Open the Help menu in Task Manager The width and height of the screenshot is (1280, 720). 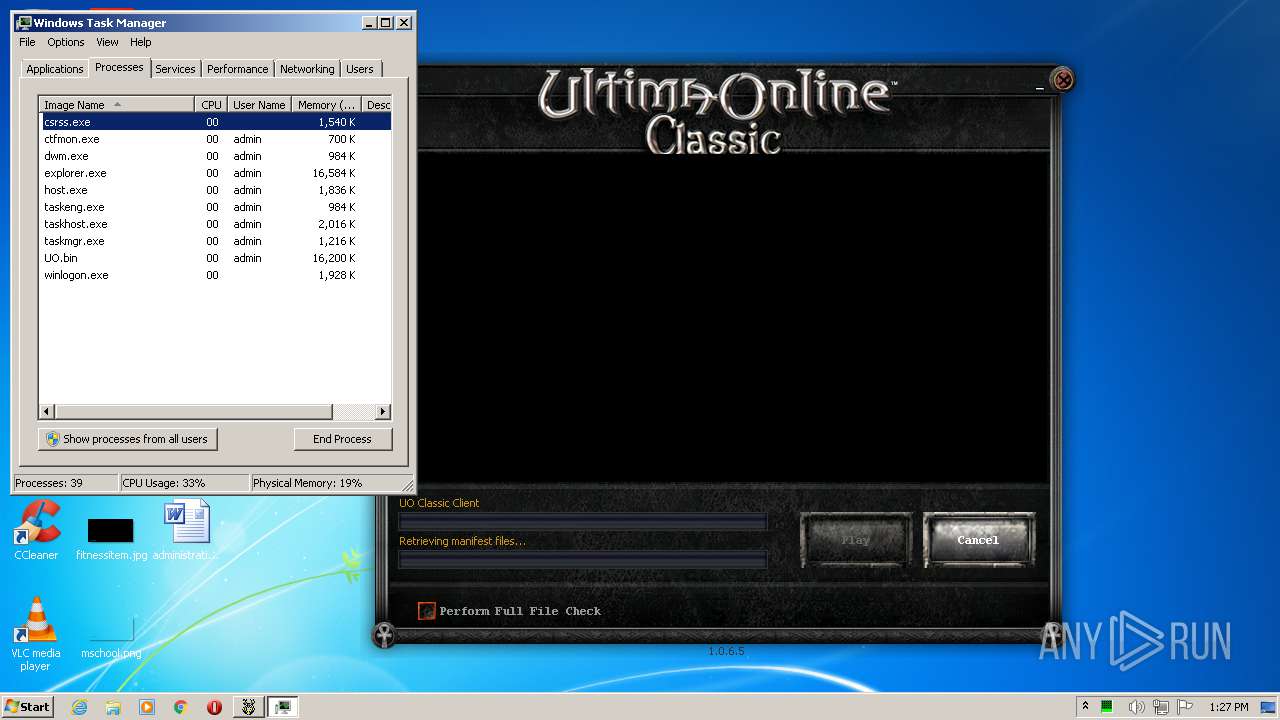pyautogui.click(x=141, y=42)
